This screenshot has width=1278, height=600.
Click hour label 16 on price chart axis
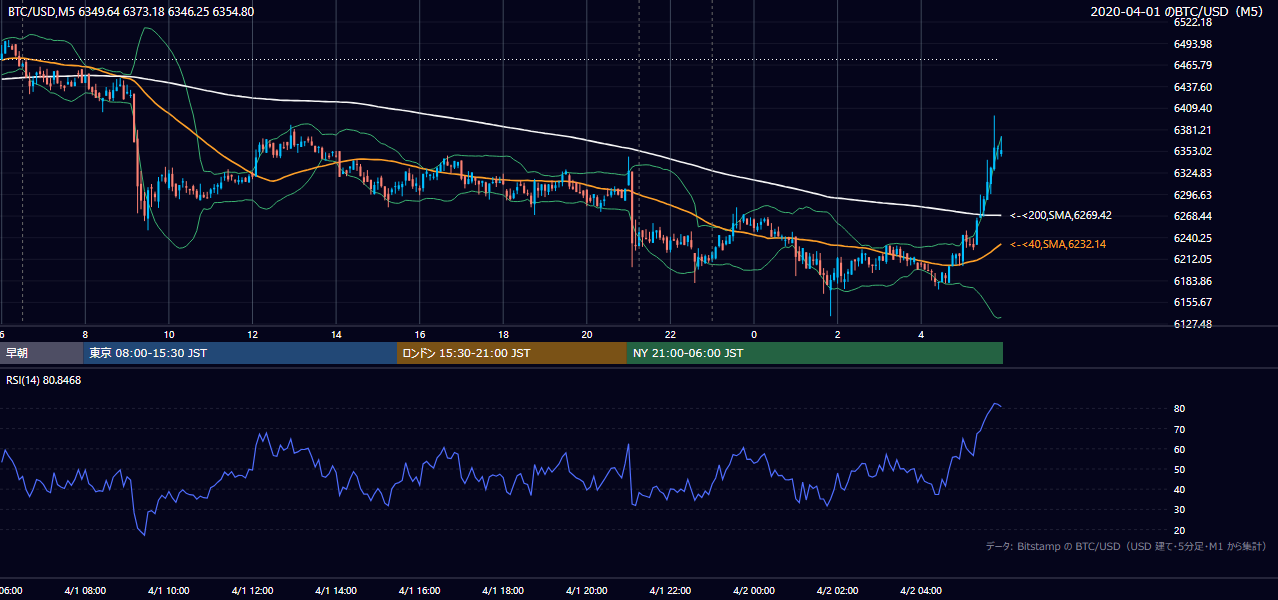[x=420, y=334]
